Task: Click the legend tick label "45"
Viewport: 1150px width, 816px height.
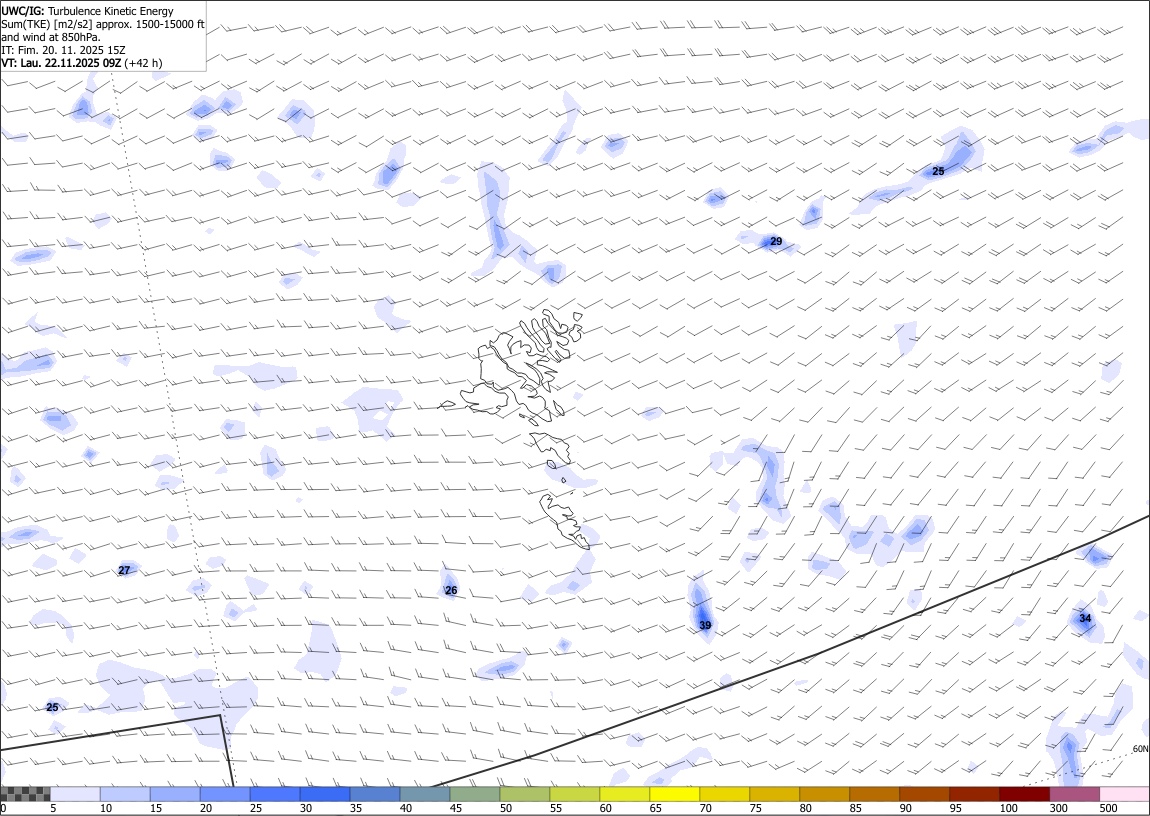Action: pos(455,808)
